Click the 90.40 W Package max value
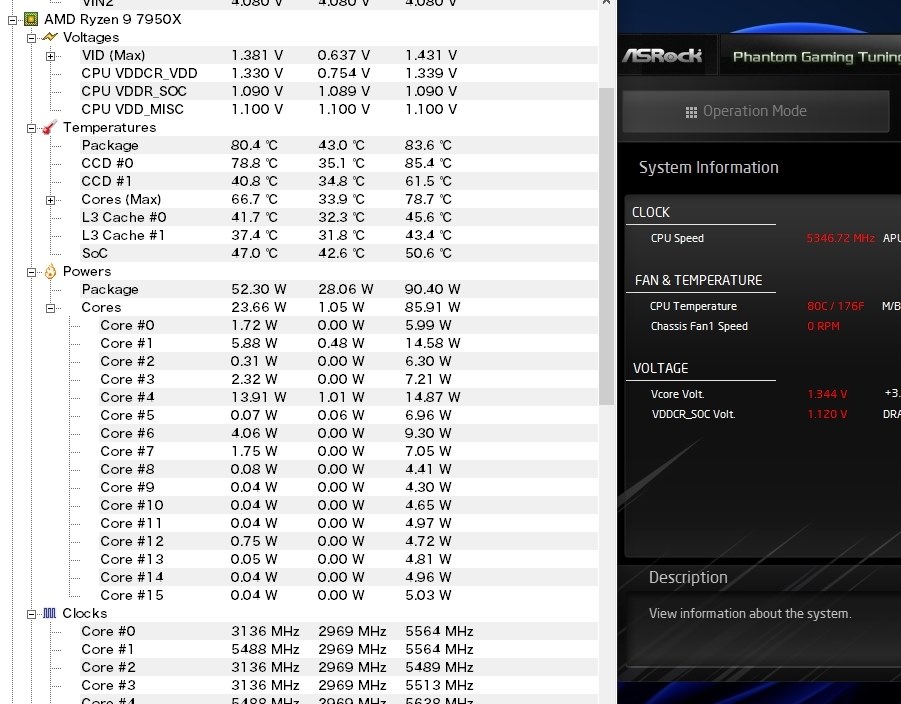Screen dimensions: 901x704 click(432, 290)
